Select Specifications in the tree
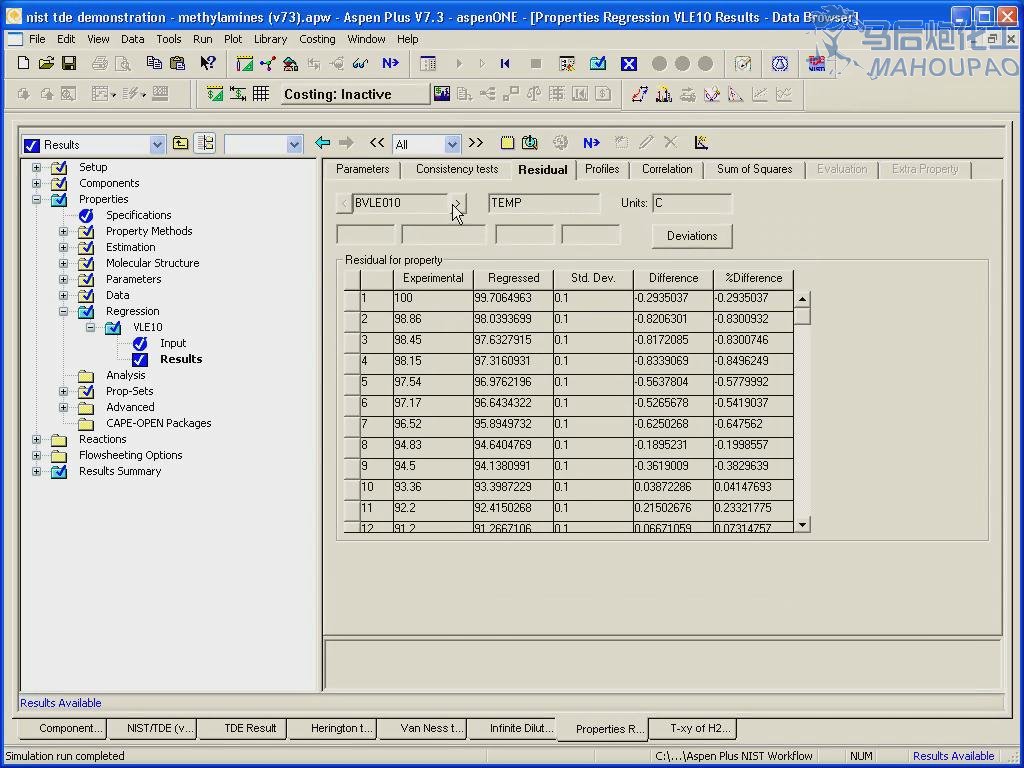The image size is (1024, 768). (x=138, y=216)
